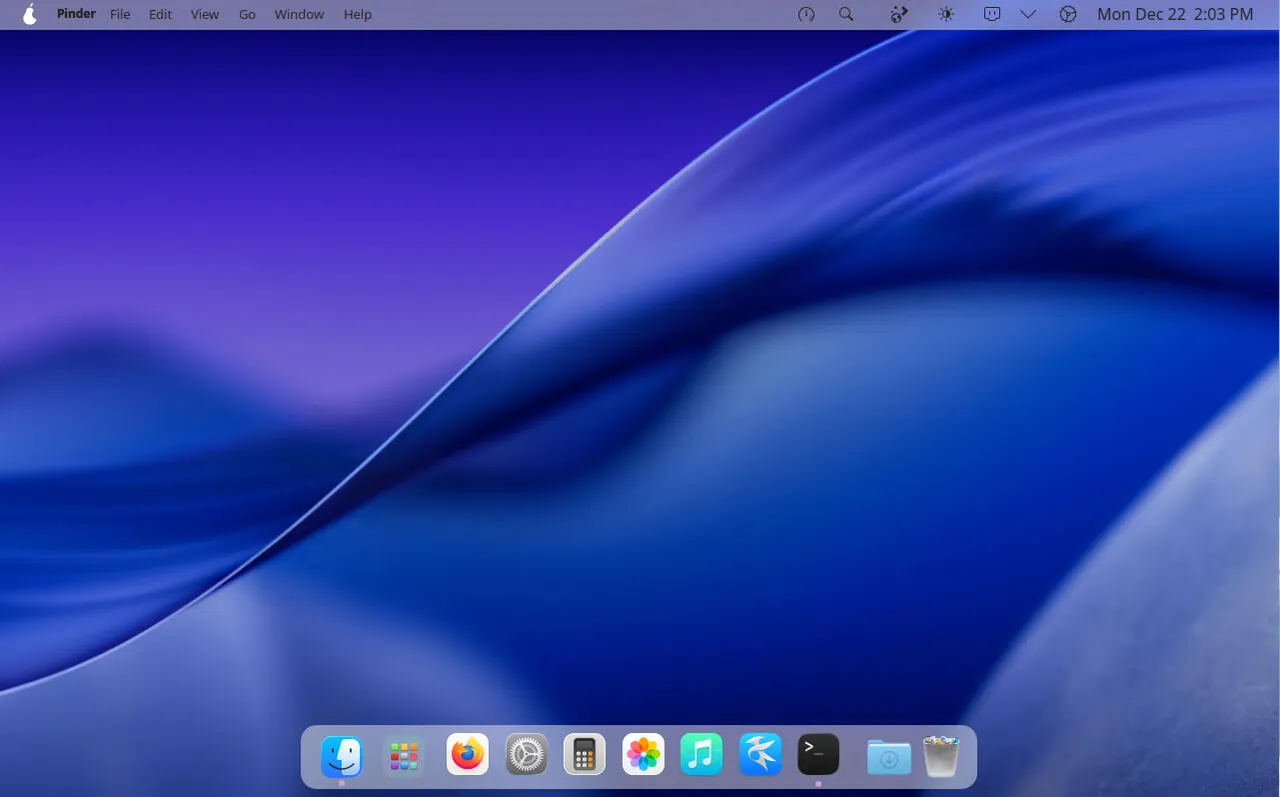Viewport: 1280px width, 797px height.
Task: Open the Terminal app
Action: point(818,755)
